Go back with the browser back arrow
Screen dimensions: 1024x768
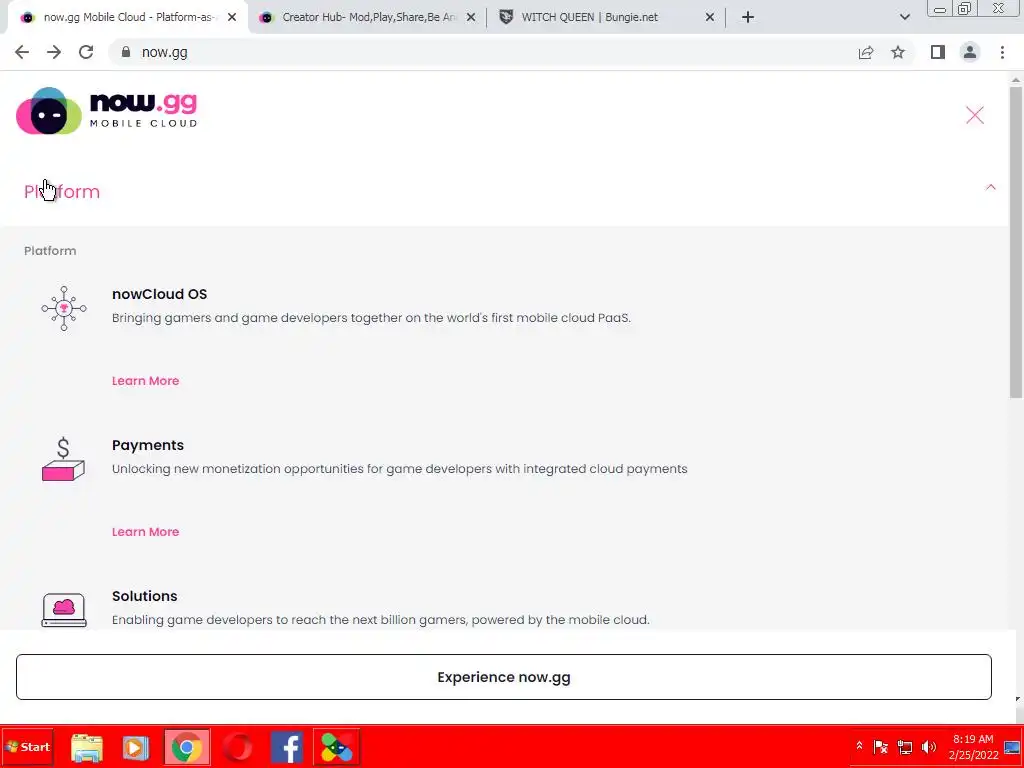(22, 52)
